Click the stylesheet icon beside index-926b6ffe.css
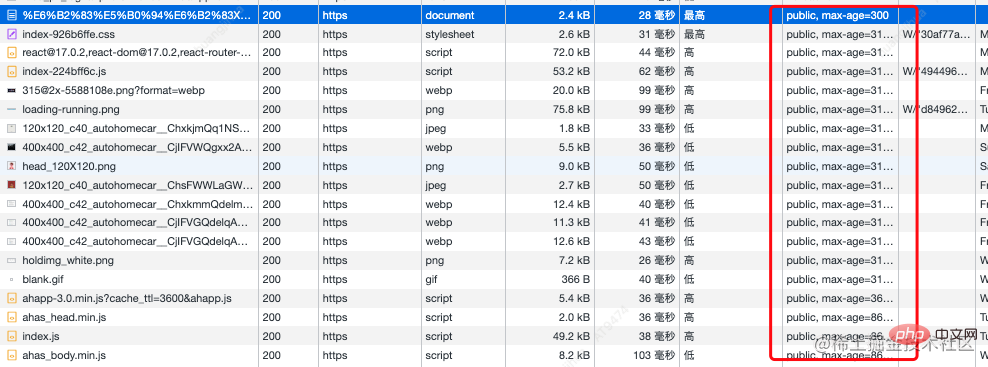Viewport: 988px width, 367px height. pos(11,34)
